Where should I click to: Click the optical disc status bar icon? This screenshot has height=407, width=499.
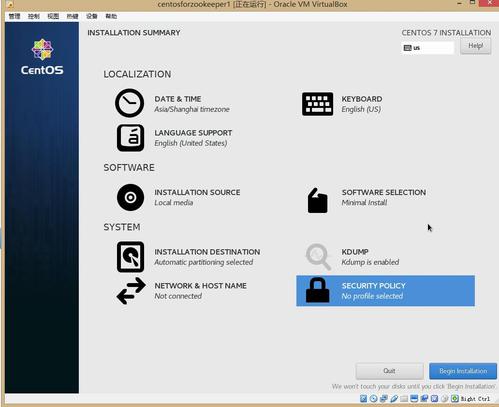374,398
